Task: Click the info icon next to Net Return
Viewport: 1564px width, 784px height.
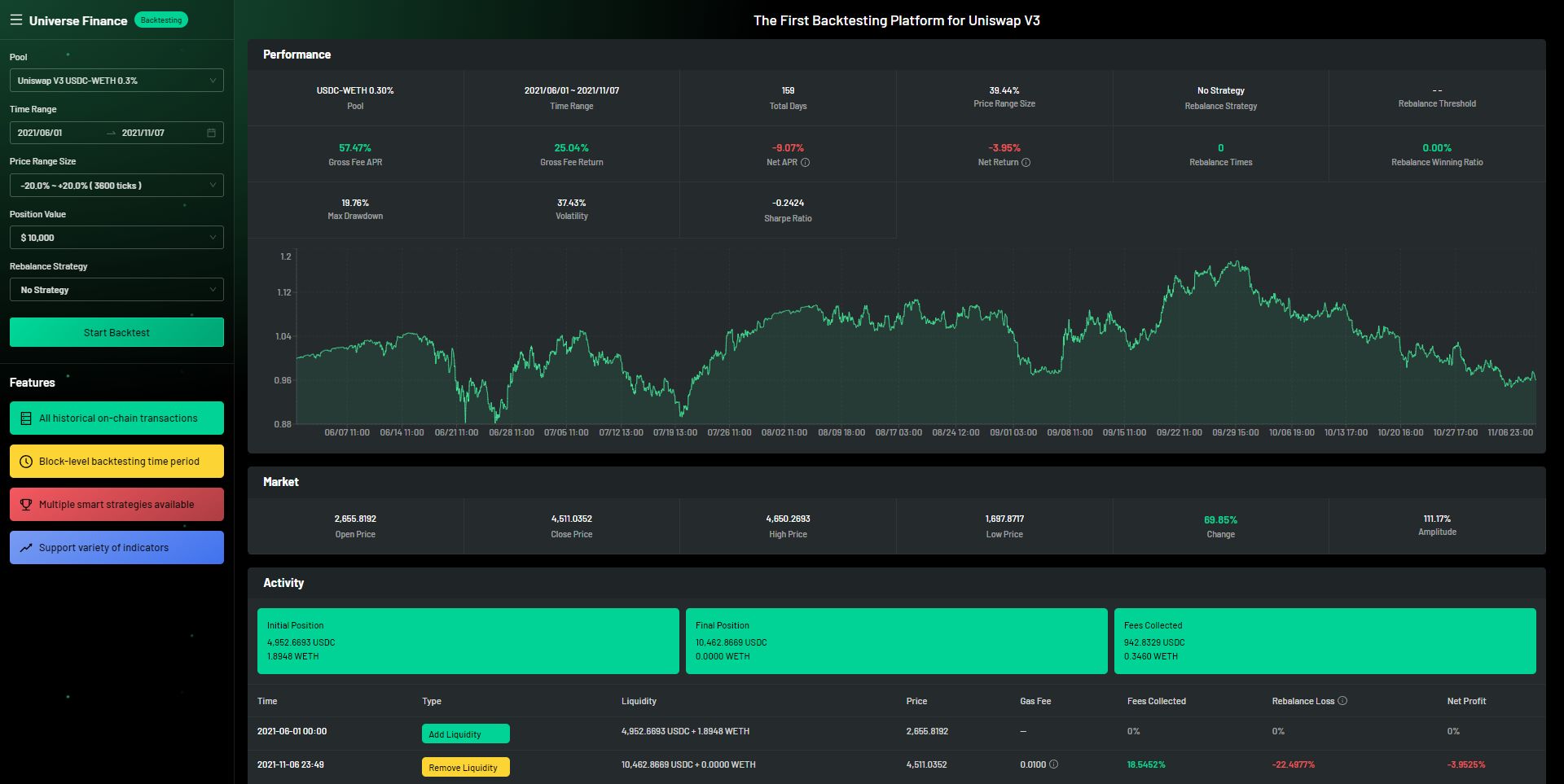Action: tap(1026, 163)
